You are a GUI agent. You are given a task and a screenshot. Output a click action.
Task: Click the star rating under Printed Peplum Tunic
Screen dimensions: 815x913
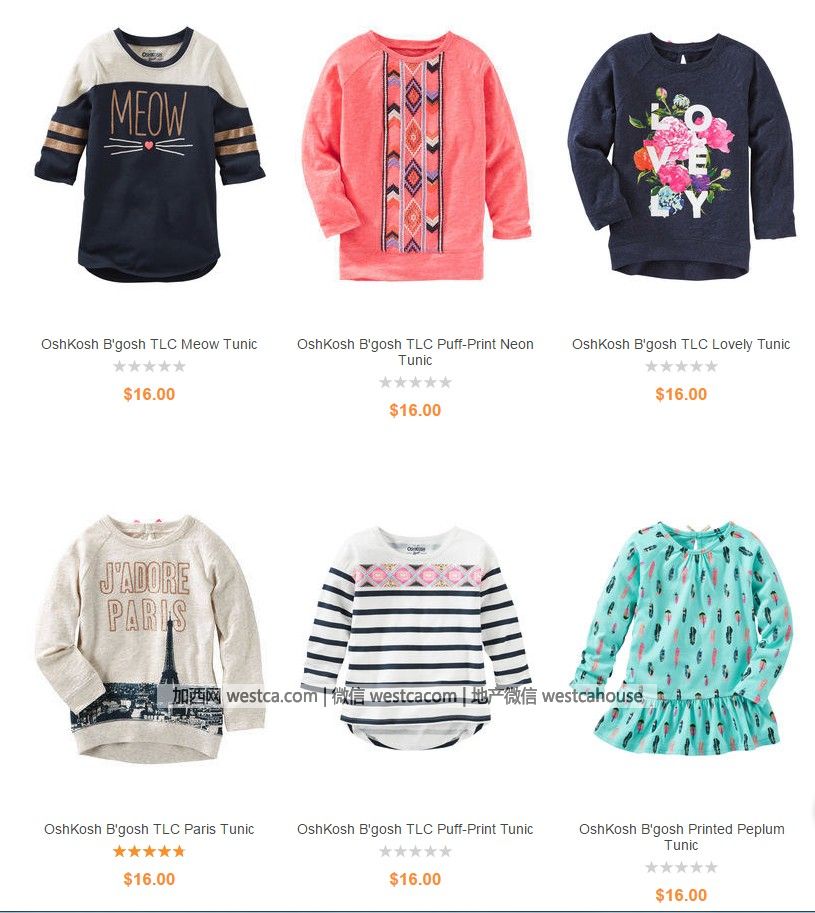pyautogui.click(x=681, y=868)
